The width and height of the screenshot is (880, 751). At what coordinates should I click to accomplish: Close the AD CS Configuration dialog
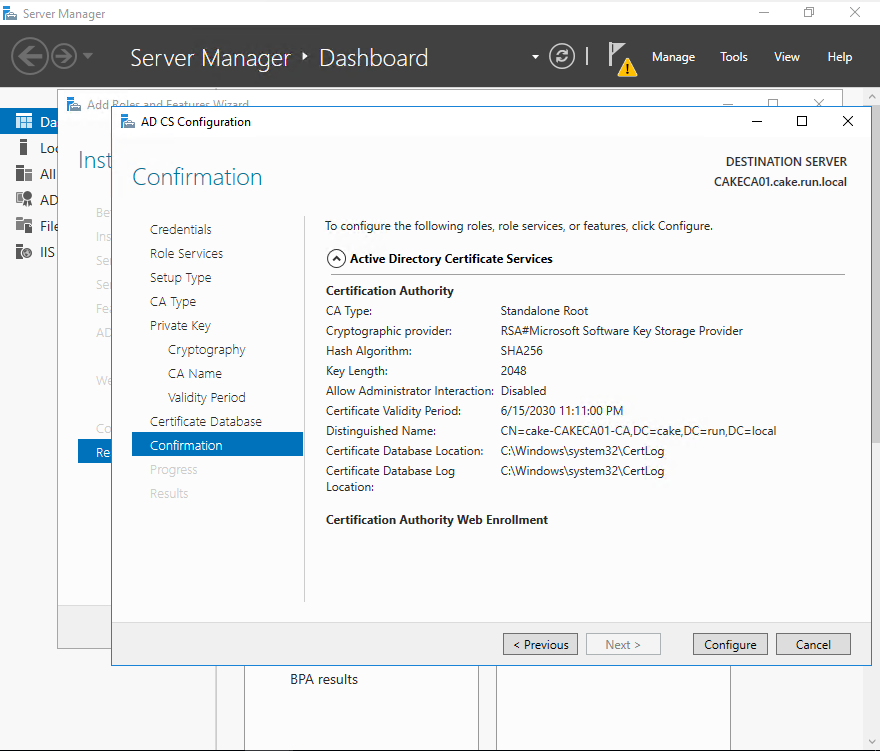(x=847, y=121)
